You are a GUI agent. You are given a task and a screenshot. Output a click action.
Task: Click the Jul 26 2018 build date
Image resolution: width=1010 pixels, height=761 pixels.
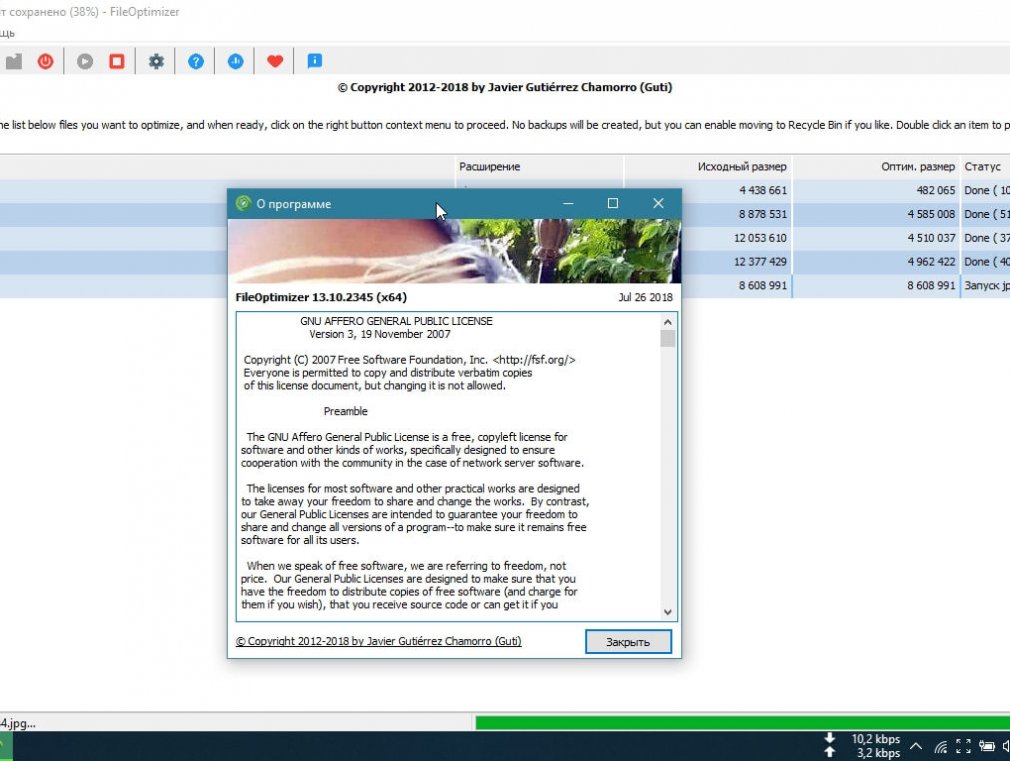point(645,298)
